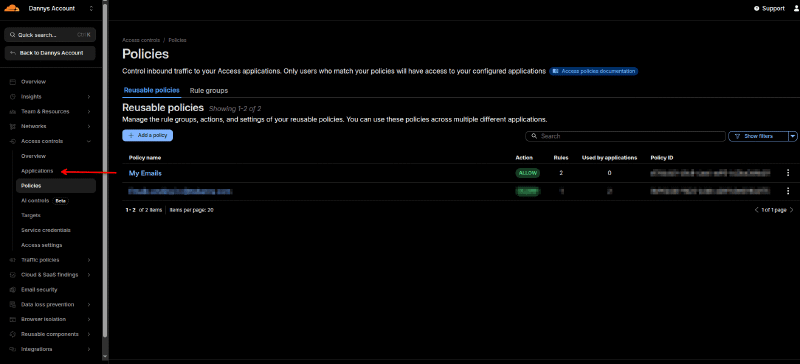Expand the Cloud & SaaS findings chevron
This screenshot has height=364, width=800.
(x=89, y=275)
